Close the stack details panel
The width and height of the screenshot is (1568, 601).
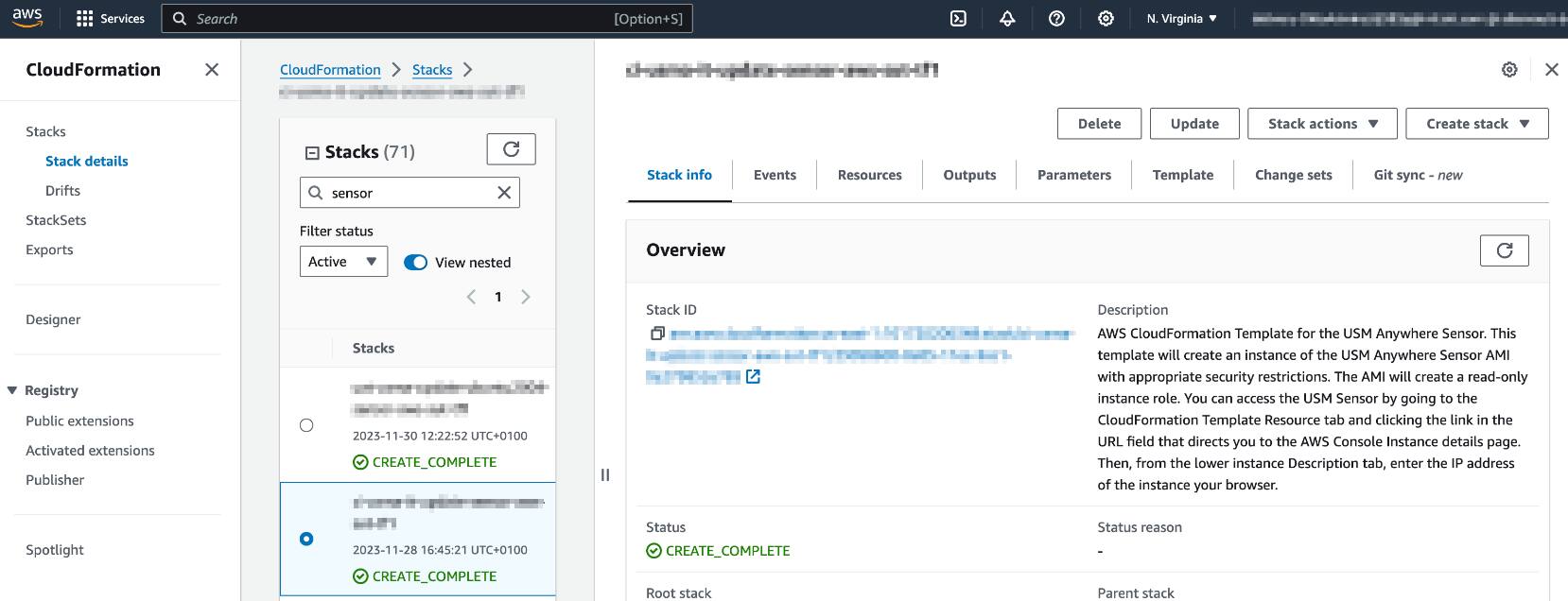(x=1552, y=70)
